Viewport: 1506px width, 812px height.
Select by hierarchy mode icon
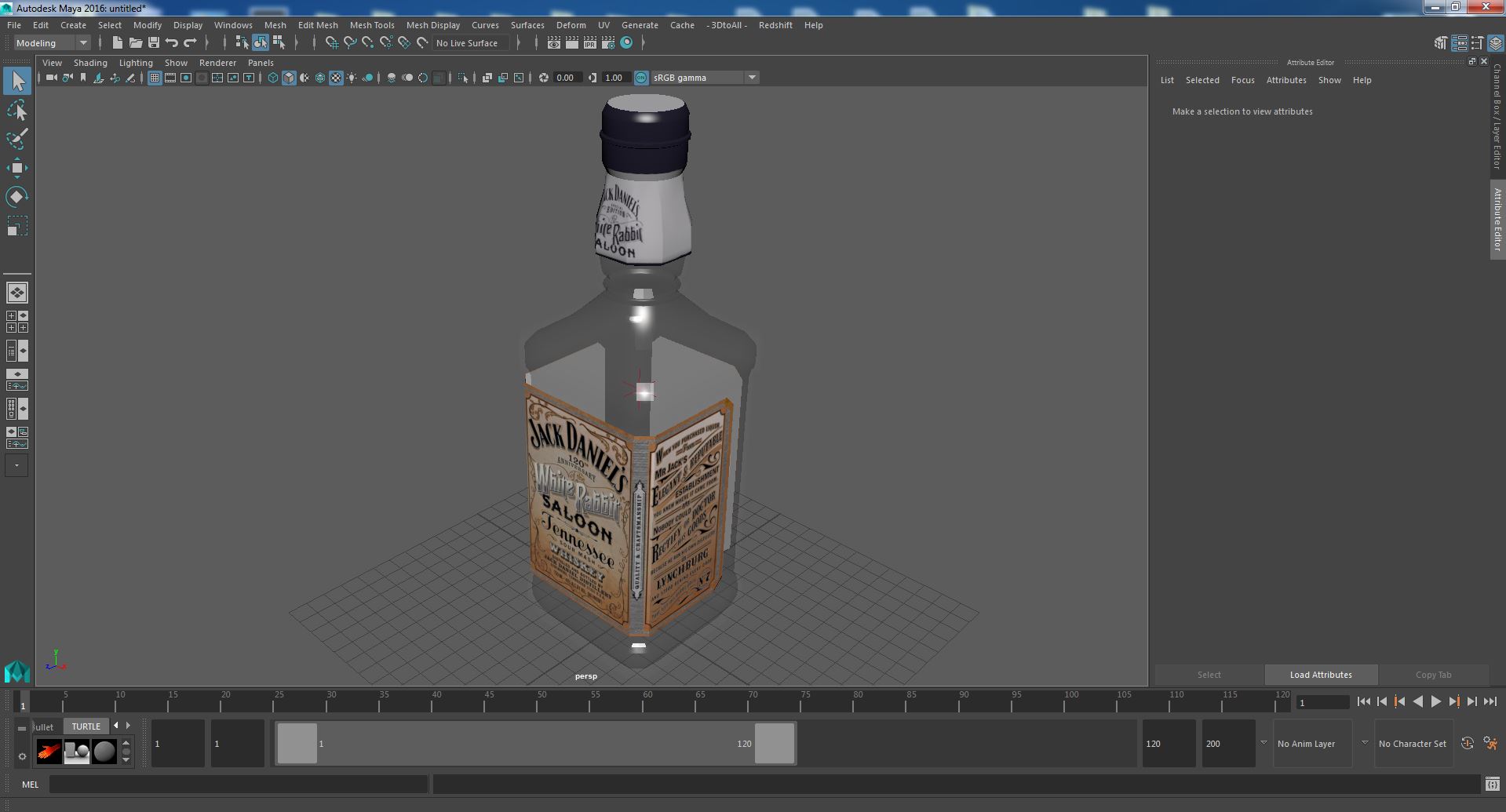tap(242, 43)
